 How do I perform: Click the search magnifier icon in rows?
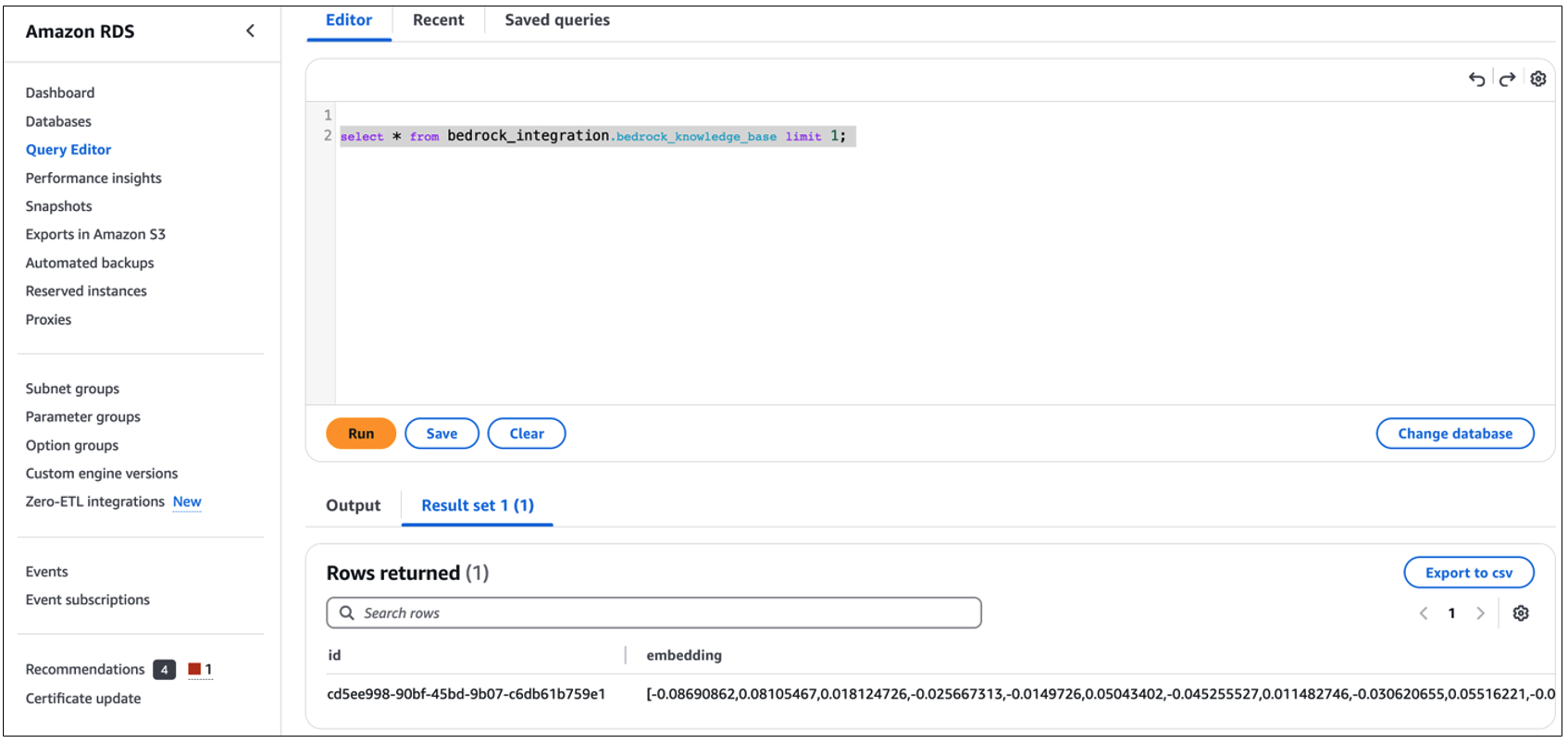click(347, 613)
